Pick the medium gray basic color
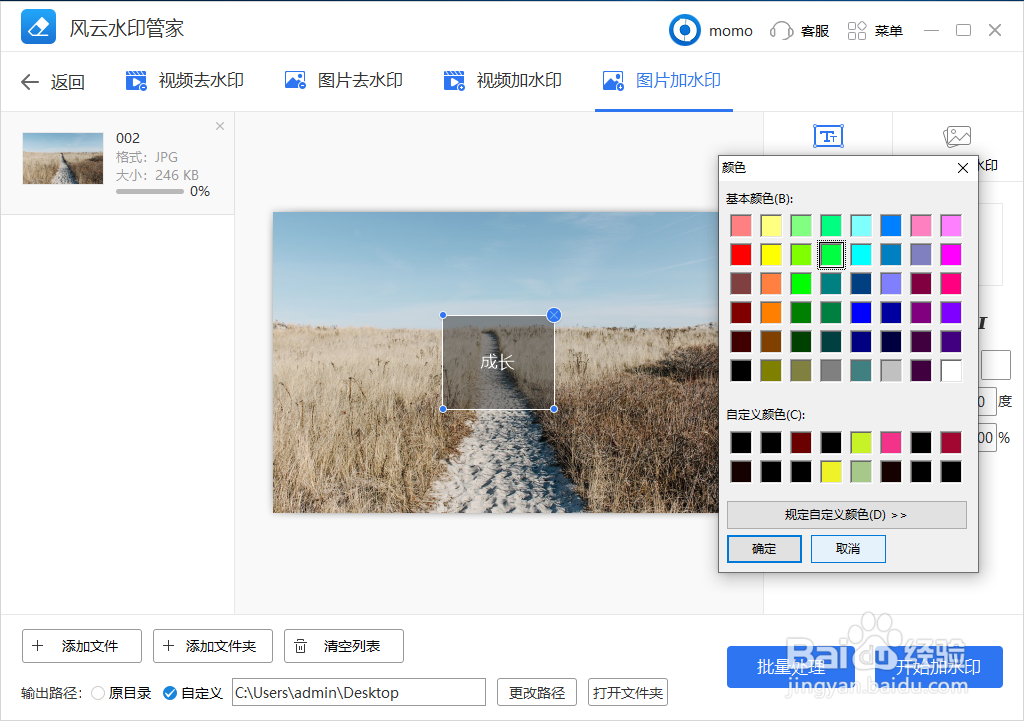 pyautogui.click(x=831, y=370)
